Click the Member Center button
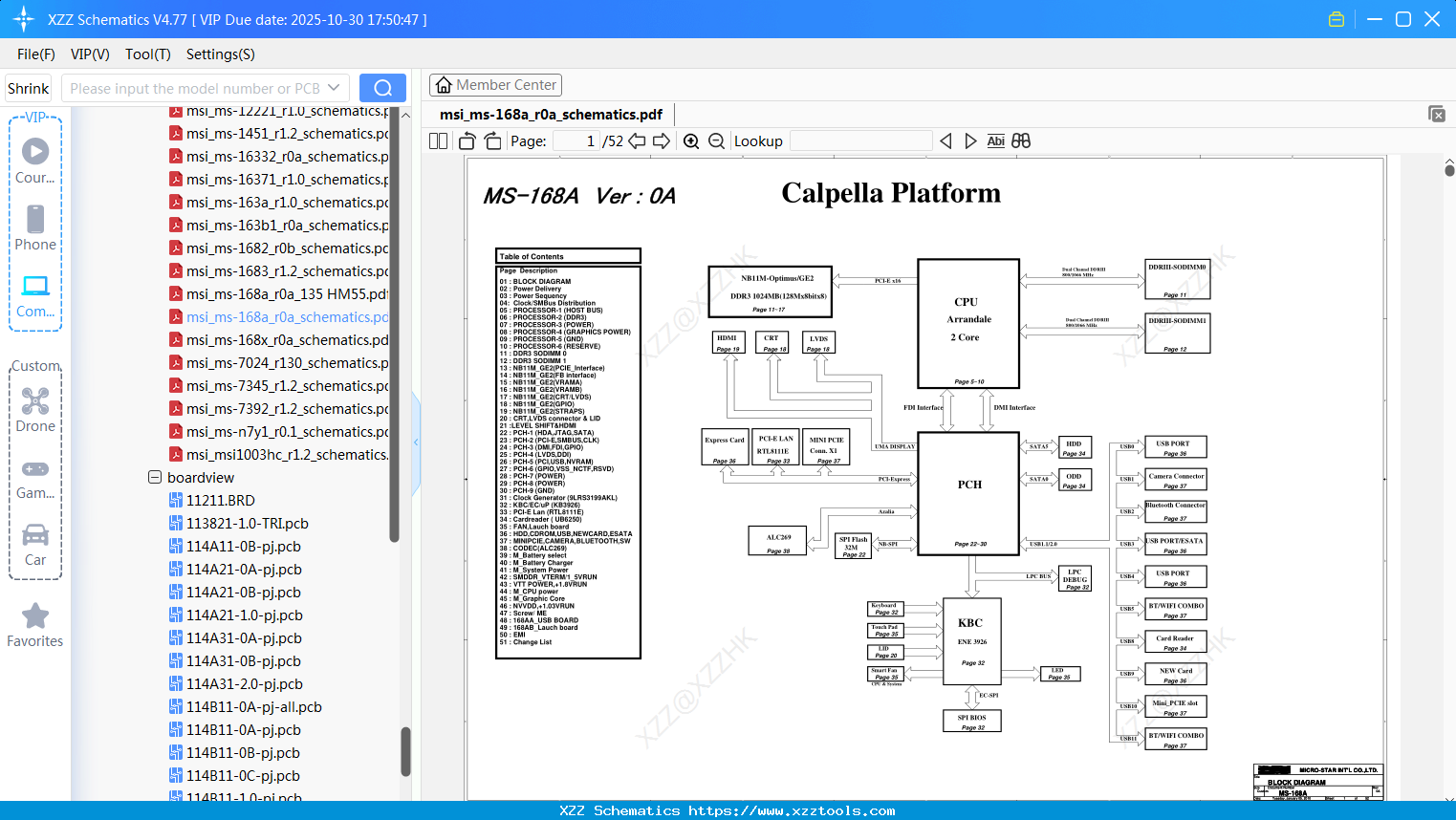This screenshot has width=1456, height=820. coord(495,84)
